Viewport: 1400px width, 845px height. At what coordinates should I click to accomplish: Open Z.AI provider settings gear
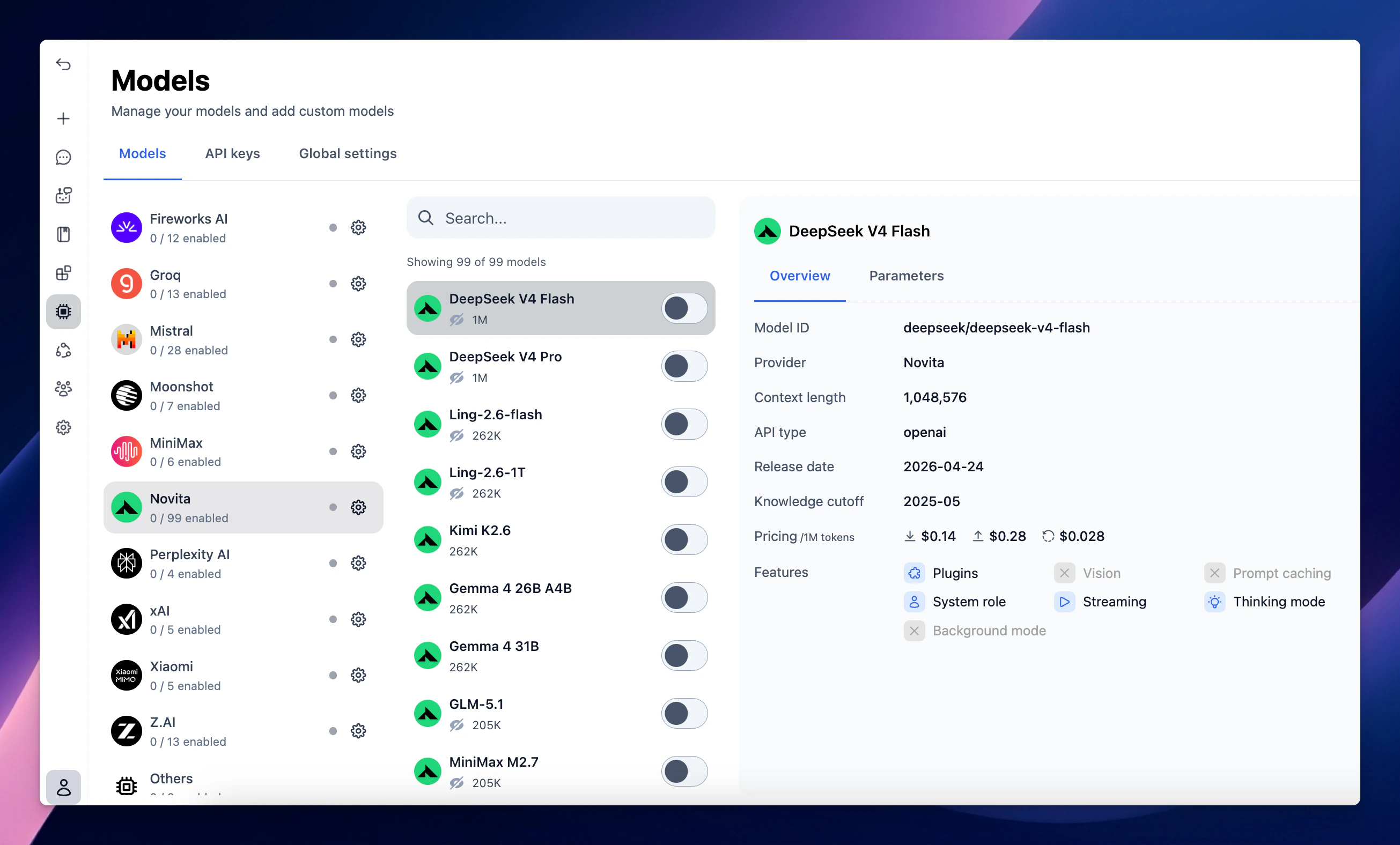(358, 731)
